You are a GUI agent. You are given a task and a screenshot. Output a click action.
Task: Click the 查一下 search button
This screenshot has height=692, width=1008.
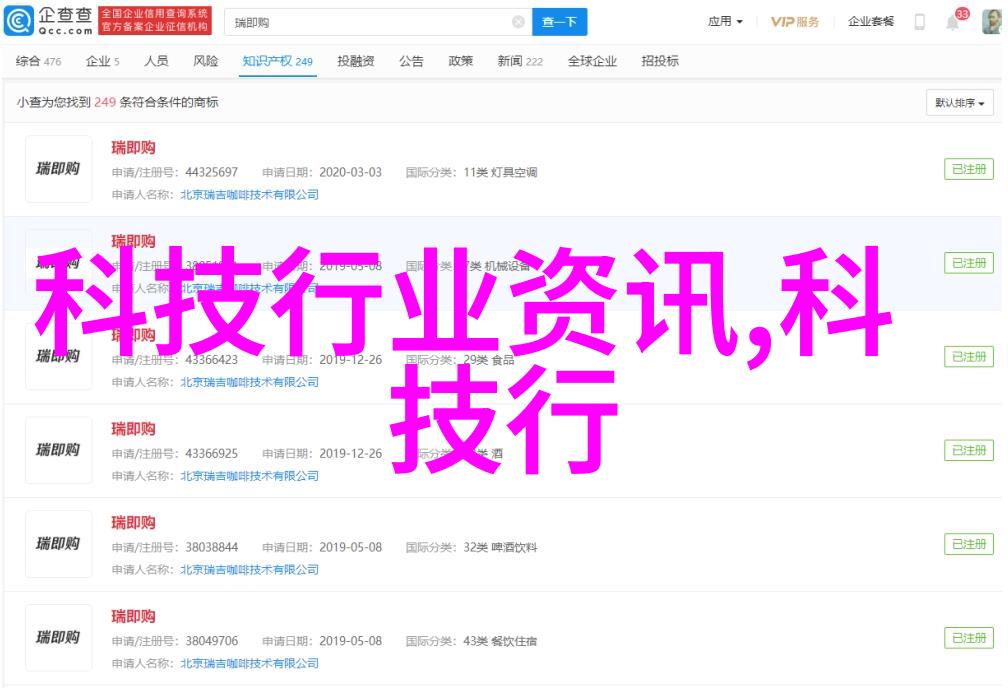pyautogui.click(x=559, y=23)
